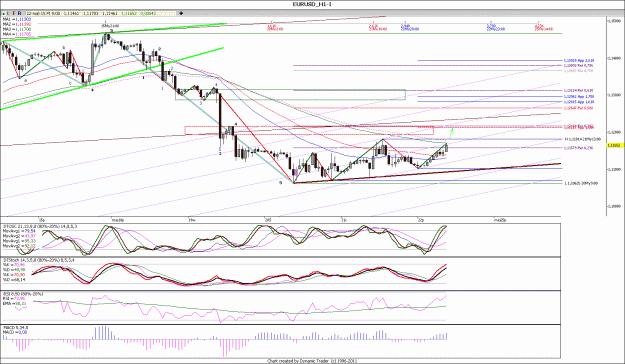Click the DTStoch indicator title label
625x364 pixels.
pyautogui.click(x=40, y=260)
